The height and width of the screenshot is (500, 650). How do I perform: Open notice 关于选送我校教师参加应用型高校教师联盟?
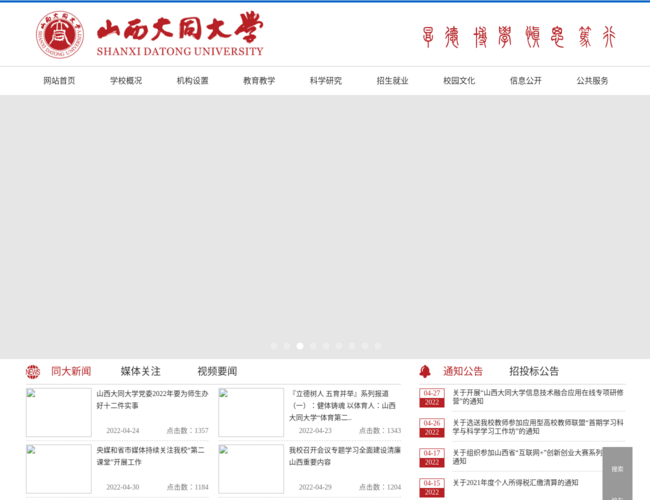(538, 427)
